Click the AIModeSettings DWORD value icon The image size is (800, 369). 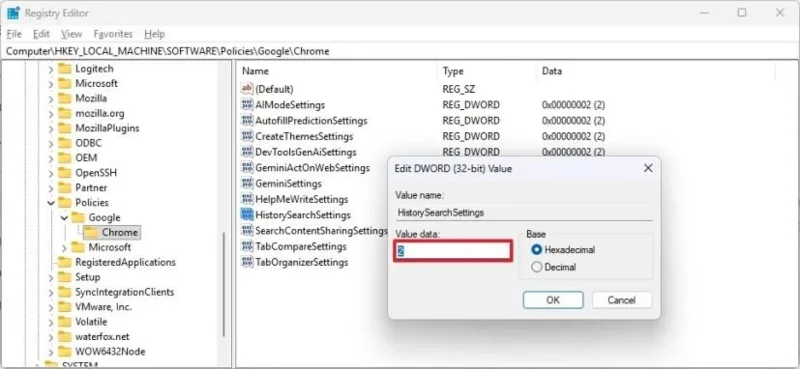(247, 105)
